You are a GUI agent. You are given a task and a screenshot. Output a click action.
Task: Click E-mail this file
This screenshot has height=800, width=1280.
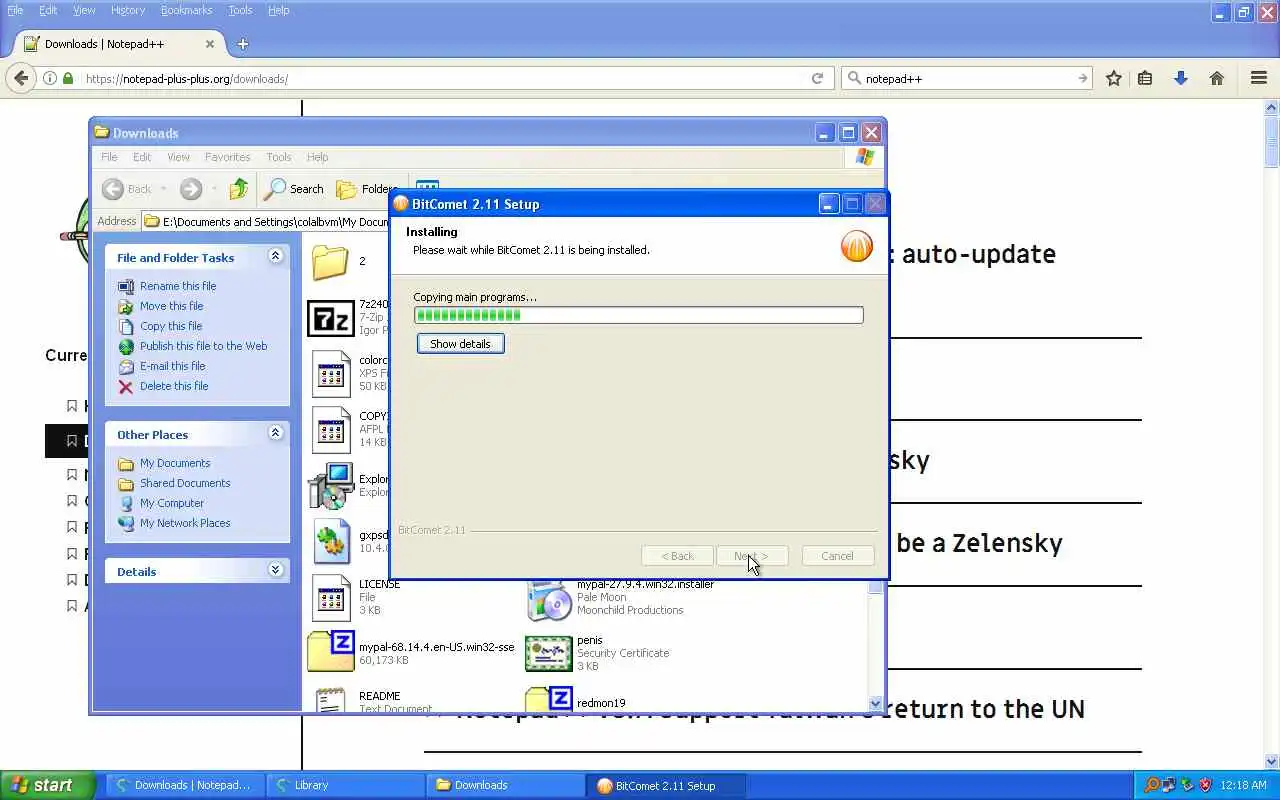(x=172, y=366)
